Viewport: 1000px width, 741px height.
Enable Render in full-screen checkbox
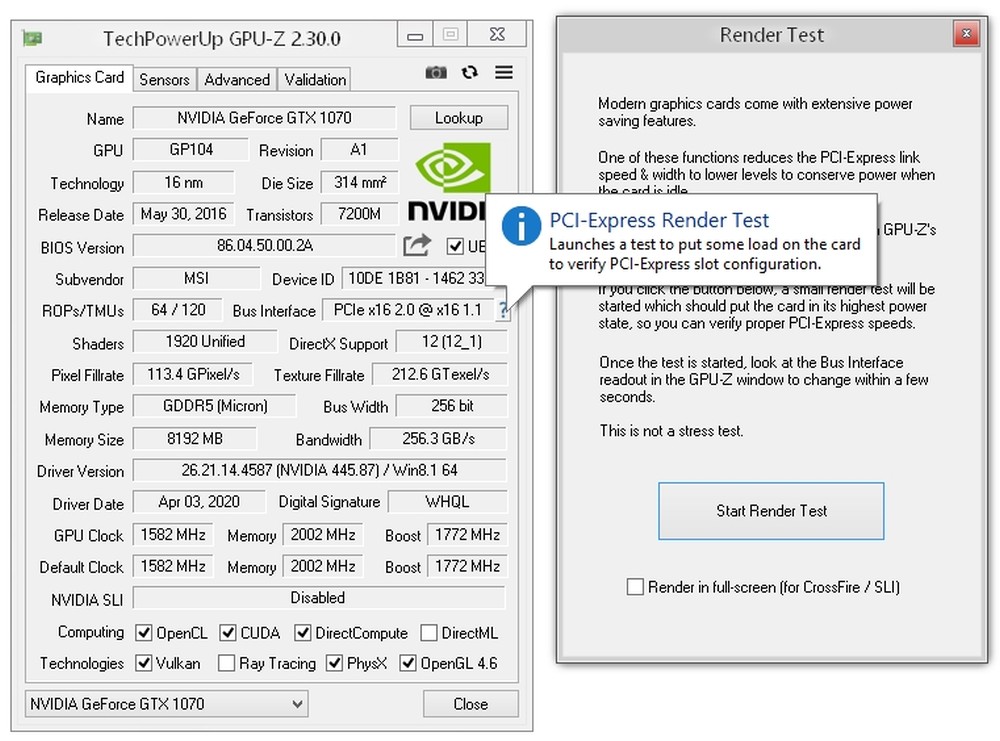click(x=635, y=587)
